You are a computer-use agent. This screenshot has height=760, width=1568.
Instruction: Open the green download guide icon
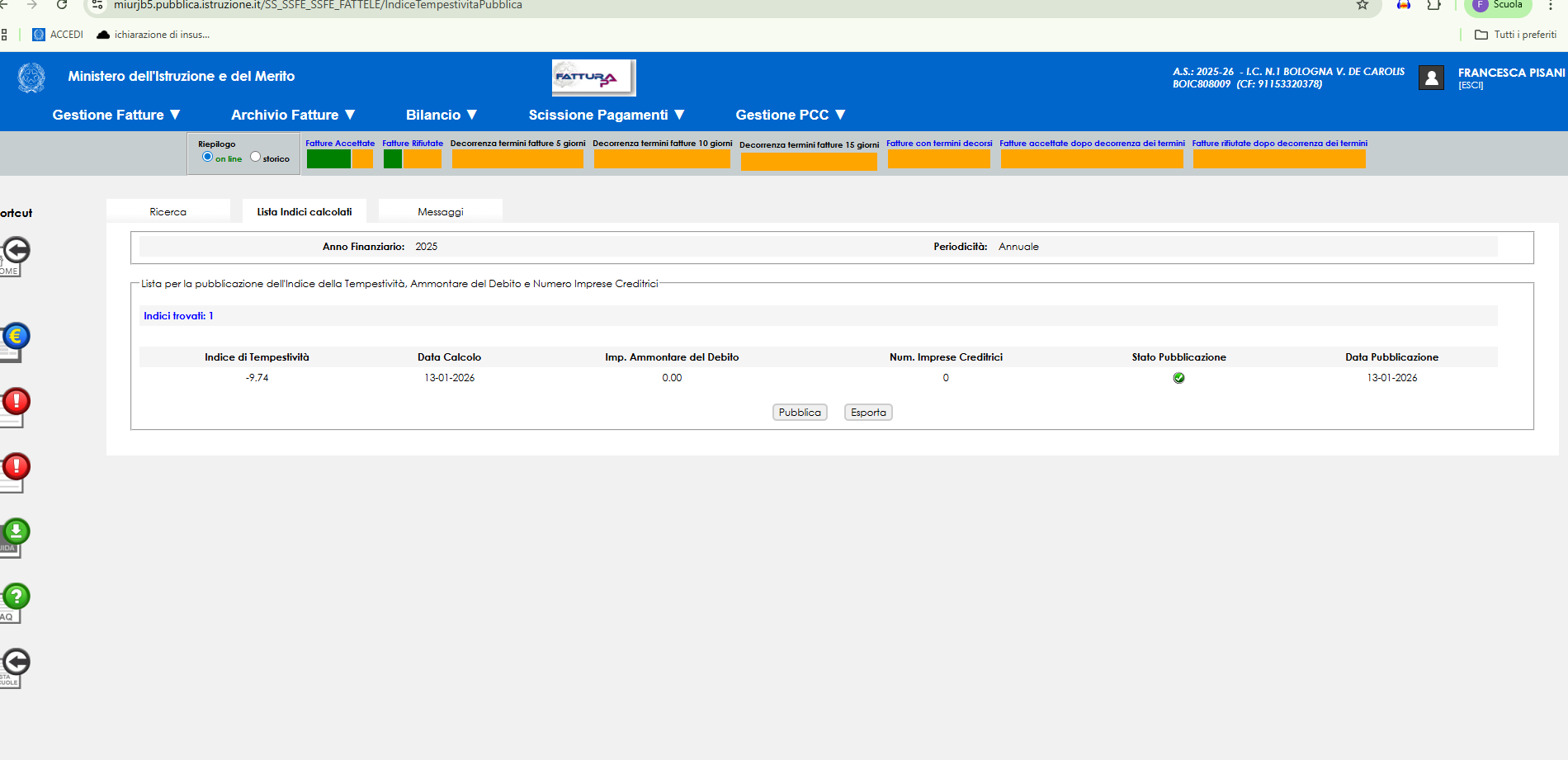coord(16,531)
